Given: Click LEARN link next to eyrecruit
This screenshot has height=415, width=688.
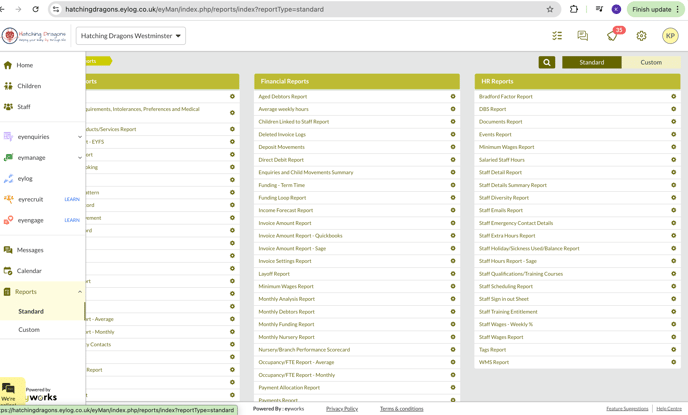Looking at the screenshot, I should [72, 199].
